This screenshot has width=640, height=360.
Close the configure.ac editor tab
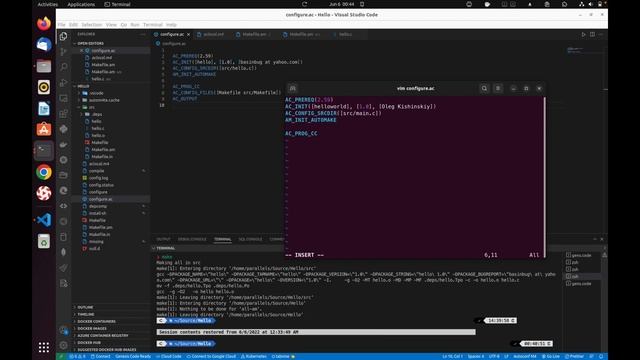click(189, 34)
